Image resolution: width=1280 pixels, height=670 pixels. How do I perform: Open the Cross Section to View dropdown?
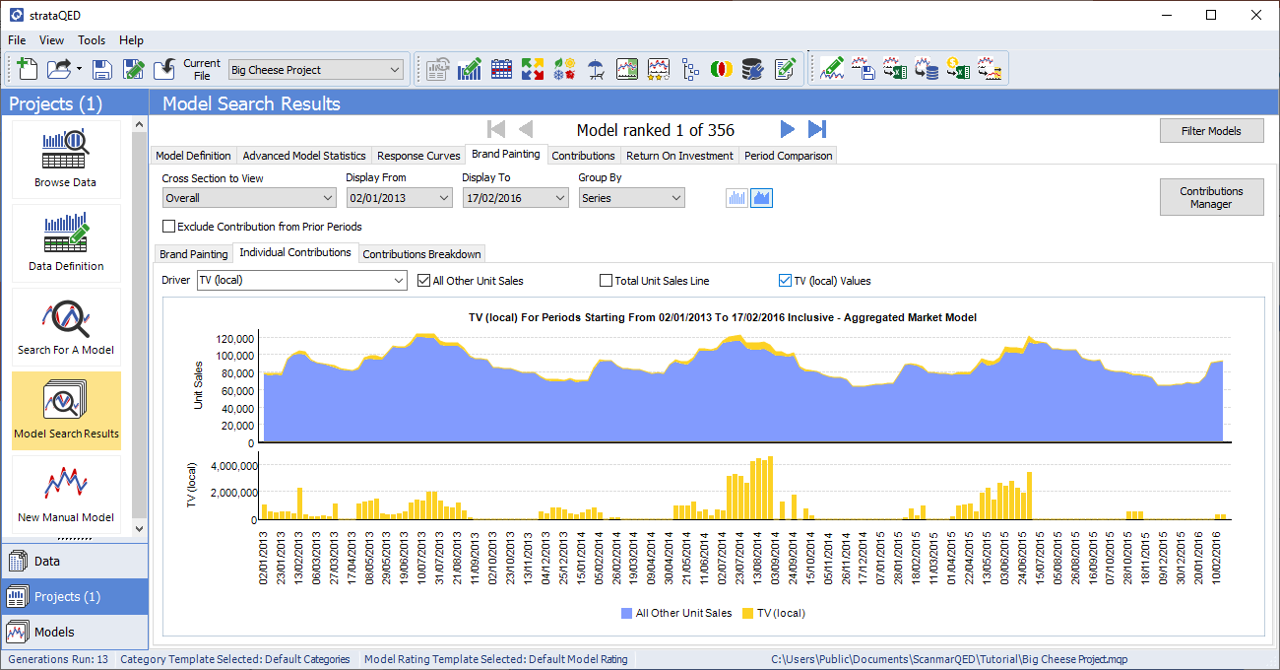tap(249, 198)
